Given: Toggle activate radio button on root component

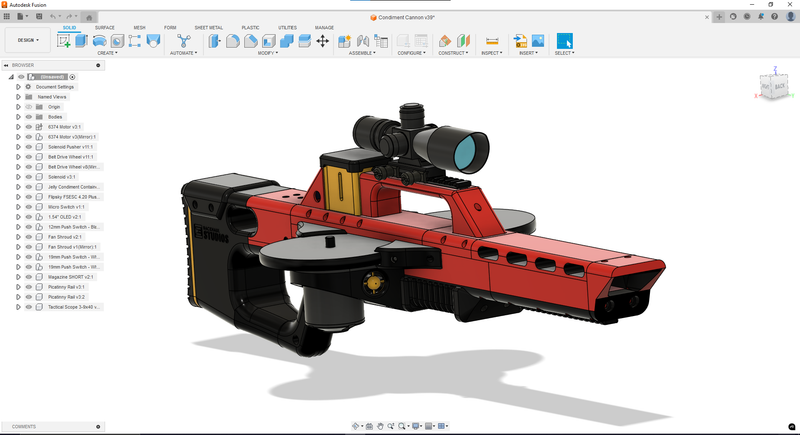Looking at the screenshot, I should tap(72, 77).
